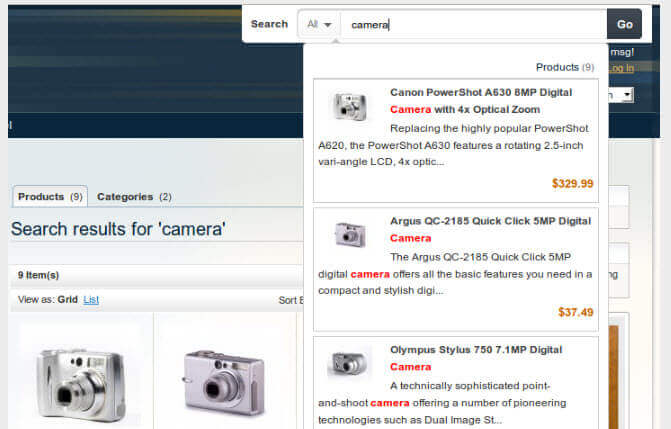
Task: Click the search input containing 'camera'
Action: click(472, 24)
